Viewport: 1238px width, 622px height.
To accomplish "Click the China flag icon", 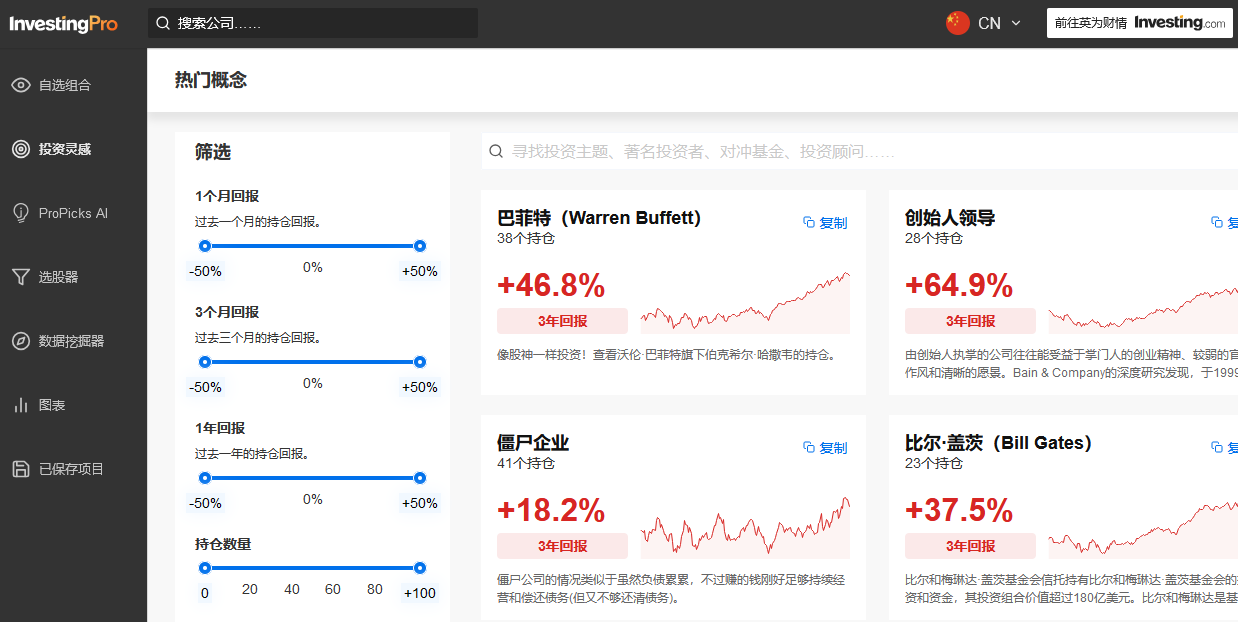I will (958, 23).
